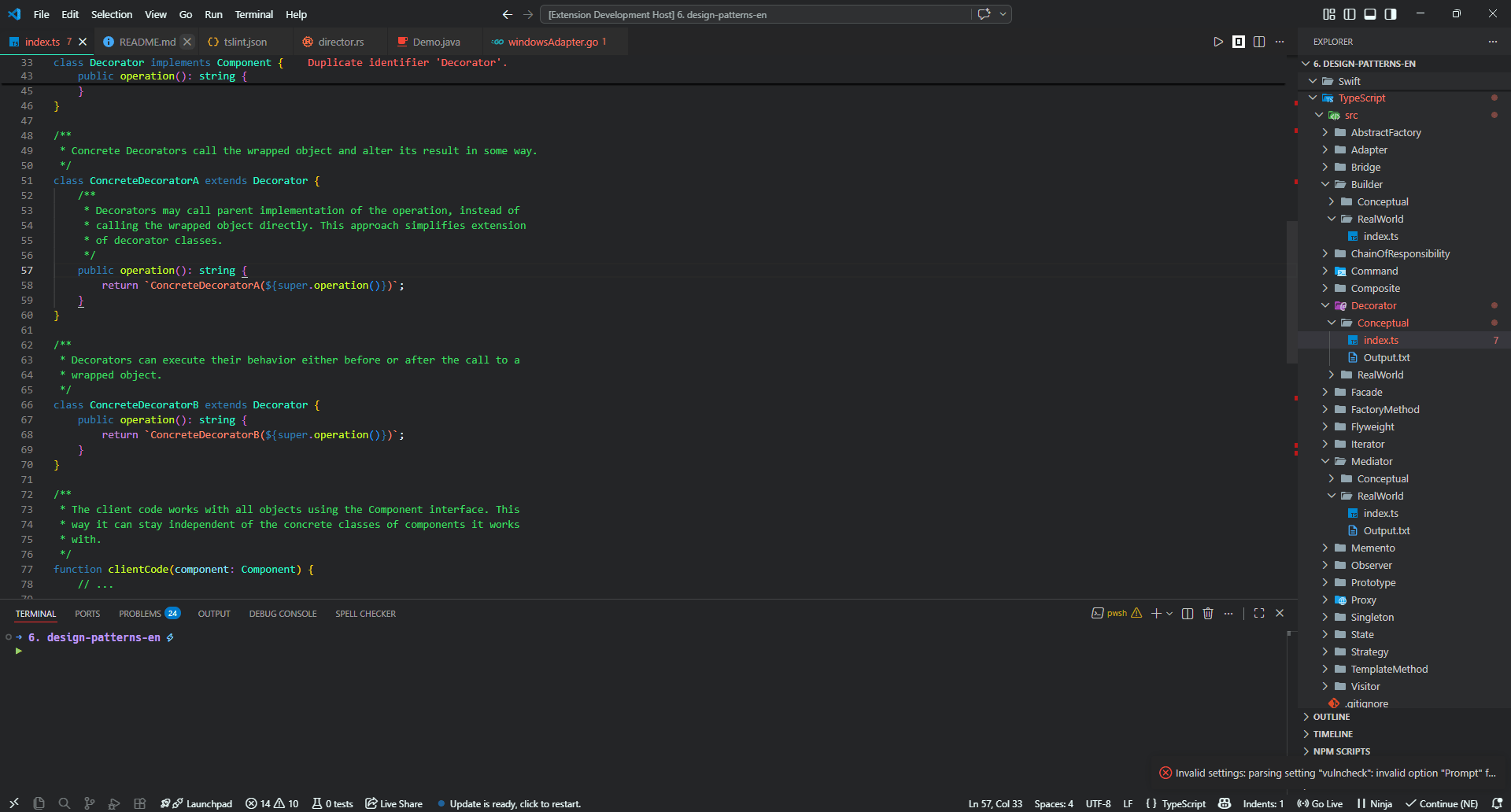Toggle the primary side bar
Image resolution: width=1511 pixels, height=812 pixels.
pyautogui.click(x=1350, y=14)
